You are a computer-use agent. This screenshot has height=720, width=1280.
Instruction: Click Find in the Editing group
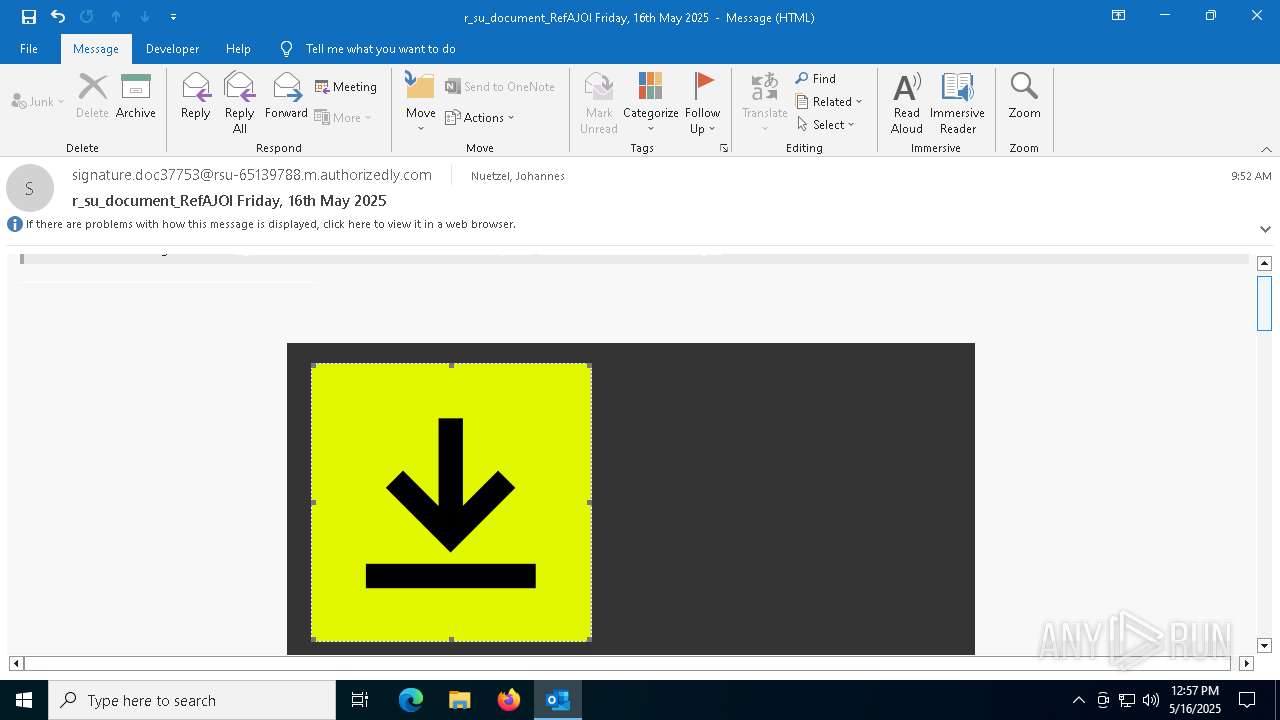pyautogui.click(x=816, y=78)
